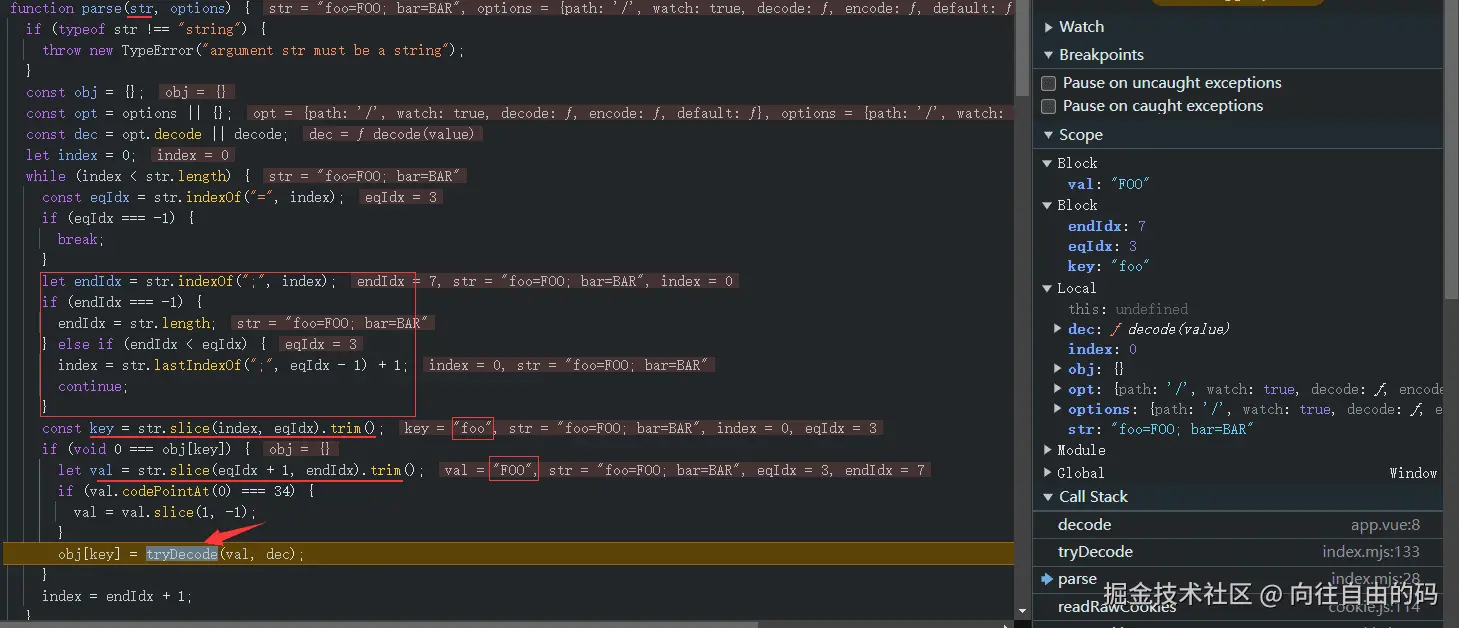Image resolution: width=1459 pixels, height=628 pixels.
Task: Click the yellow paused banner at top
Action: (1237, 3)
